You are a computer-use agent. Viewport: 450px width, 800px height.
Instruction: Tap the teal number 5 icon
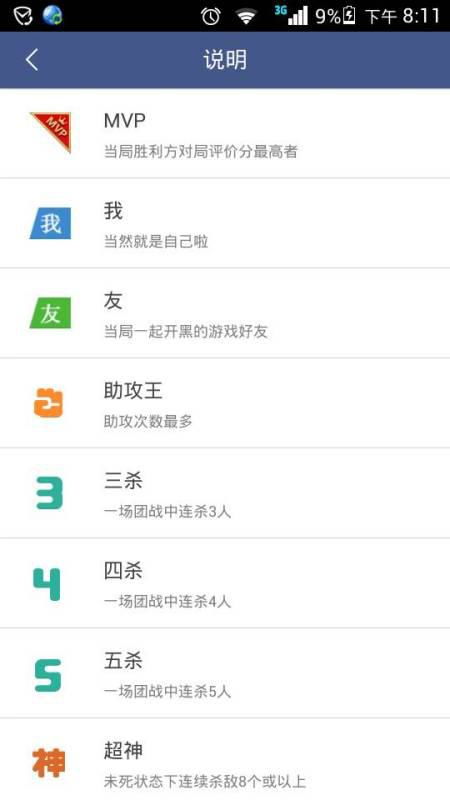tap(48, 674)
